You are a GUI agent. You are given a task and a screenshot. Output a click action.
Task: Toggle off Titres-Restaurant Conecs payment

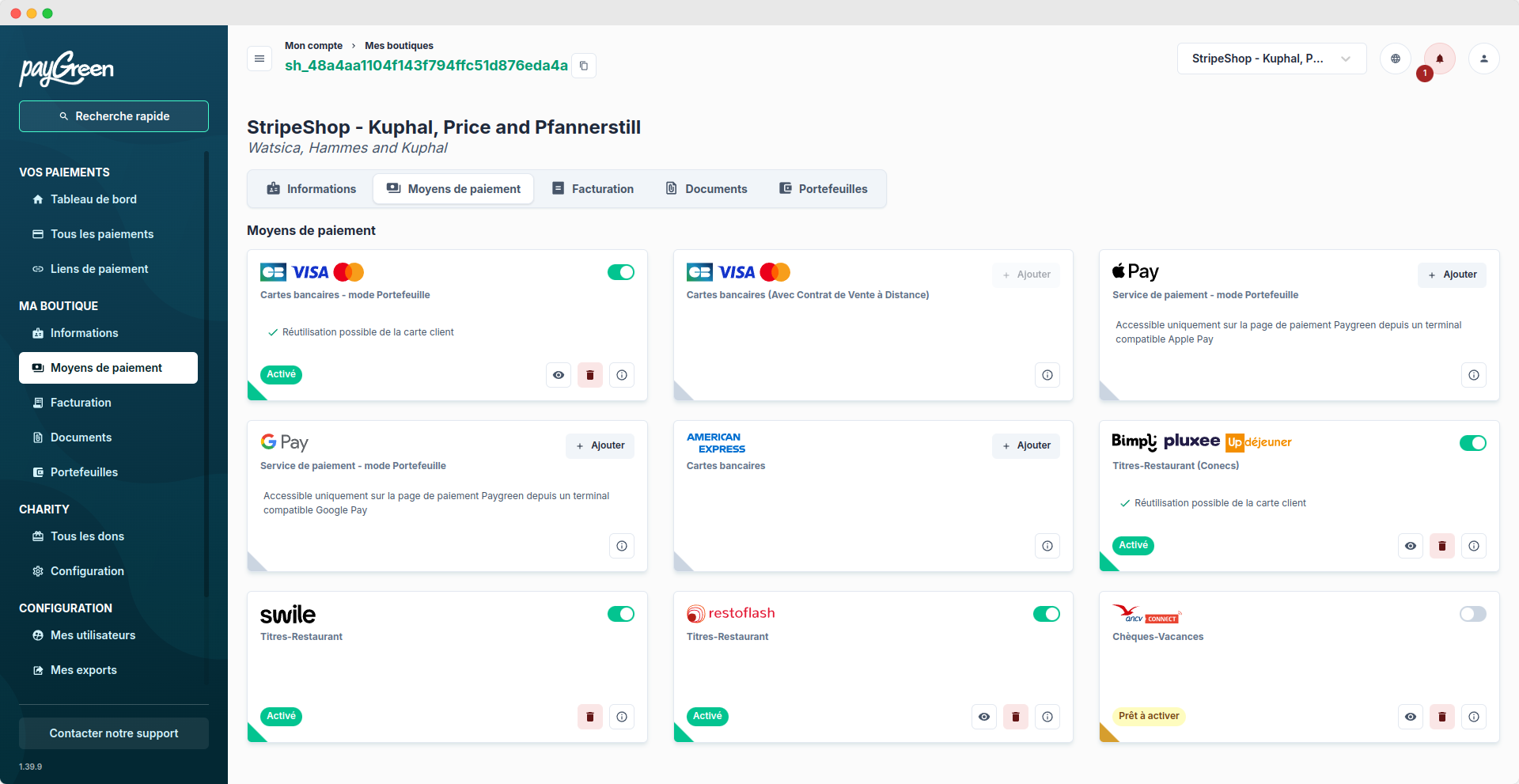pyautogui.click(x=1472, y=443)
